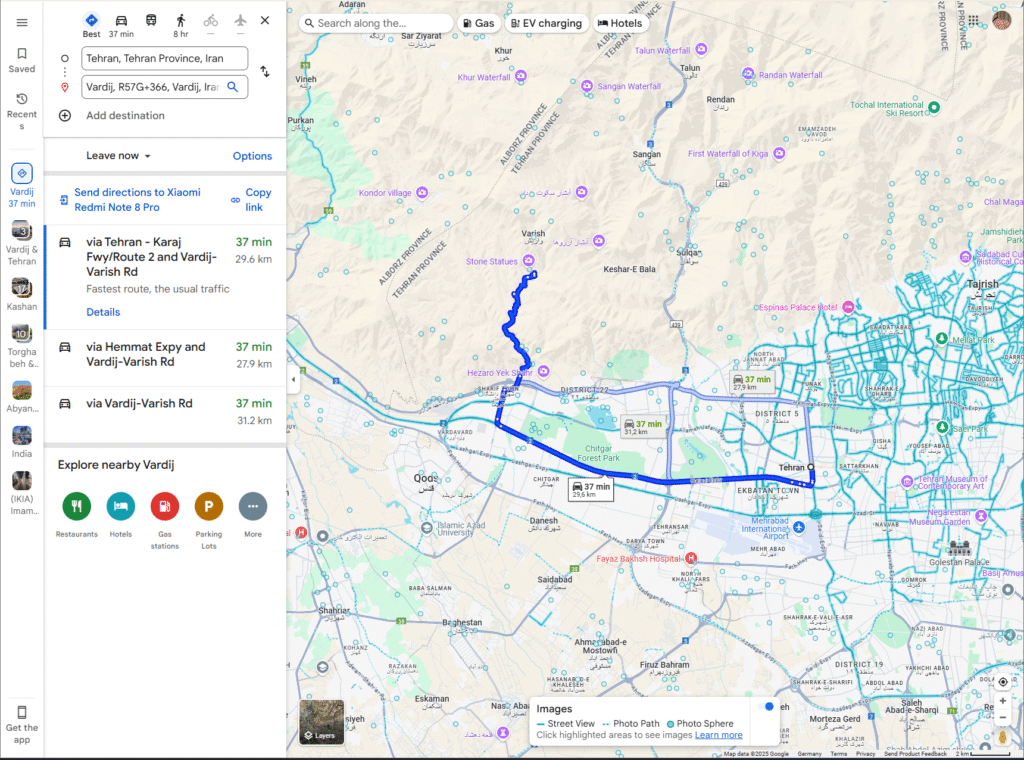Filter by EV charging along route

(547, 23)
